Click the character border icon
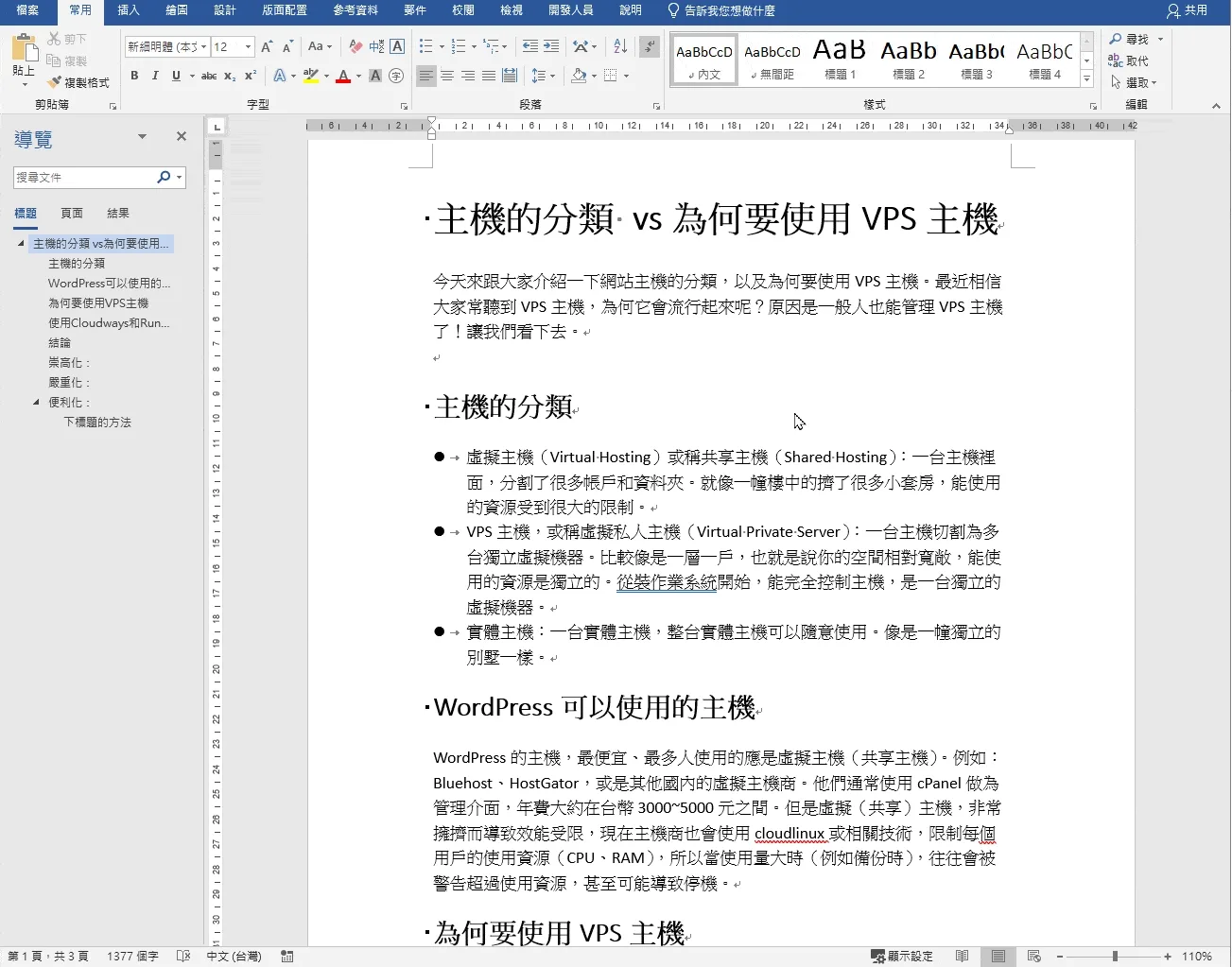The width and height of the screenshot is (1232, 967). (397, 46)
